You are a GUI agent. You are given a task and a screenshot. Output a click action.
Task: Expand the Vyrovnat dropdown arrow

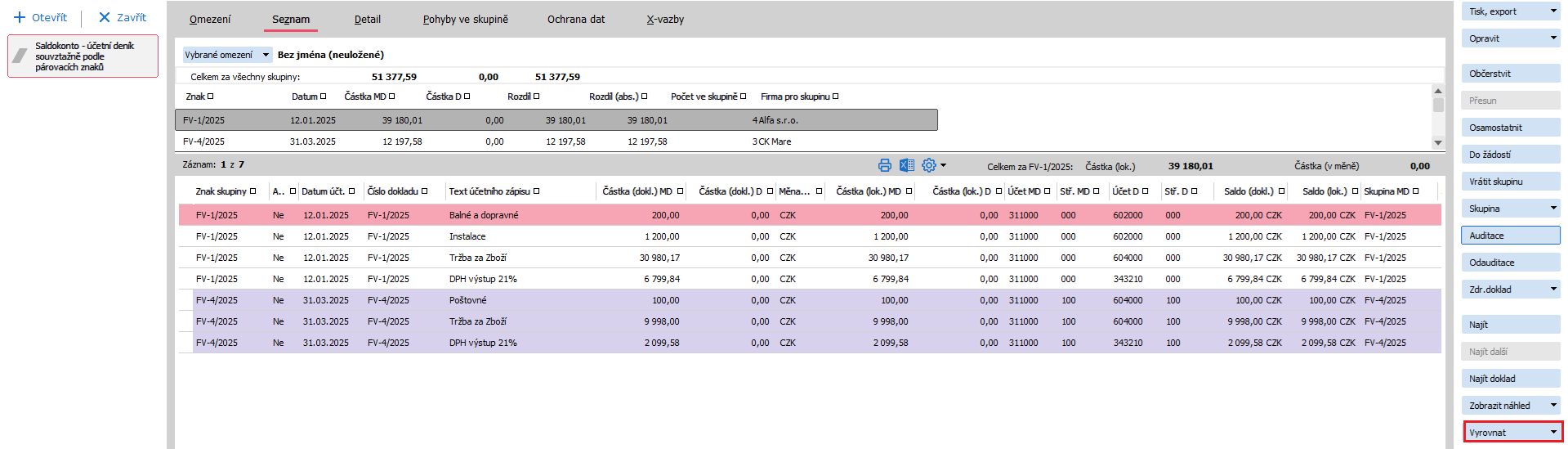[x=1553, y=433]
